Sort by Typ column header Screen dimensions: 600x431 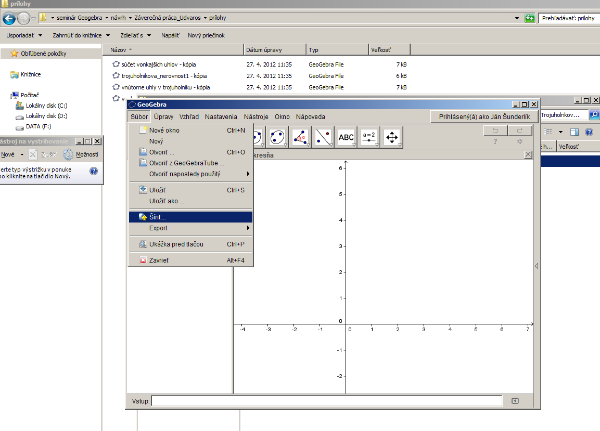tap(337, 50)
